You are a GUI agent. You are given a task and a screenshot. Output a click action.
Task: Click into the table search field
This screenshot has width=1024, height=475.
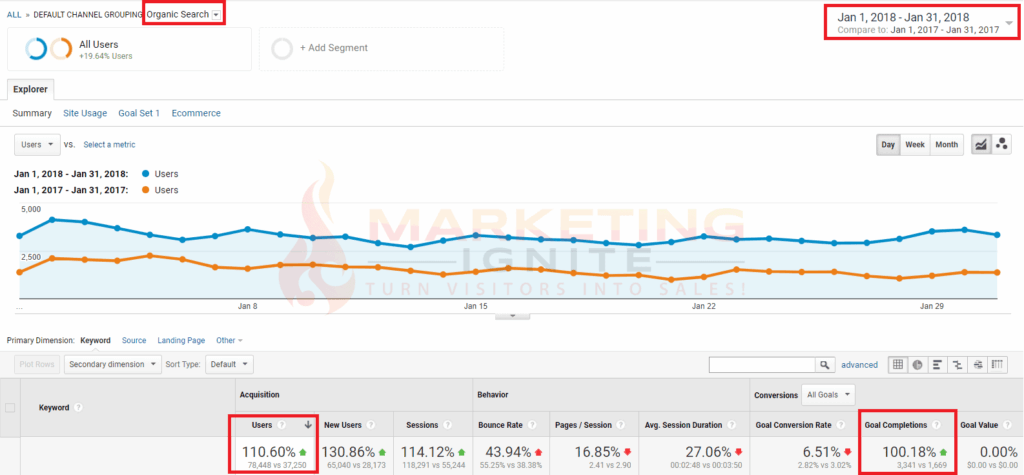[762, 365]
